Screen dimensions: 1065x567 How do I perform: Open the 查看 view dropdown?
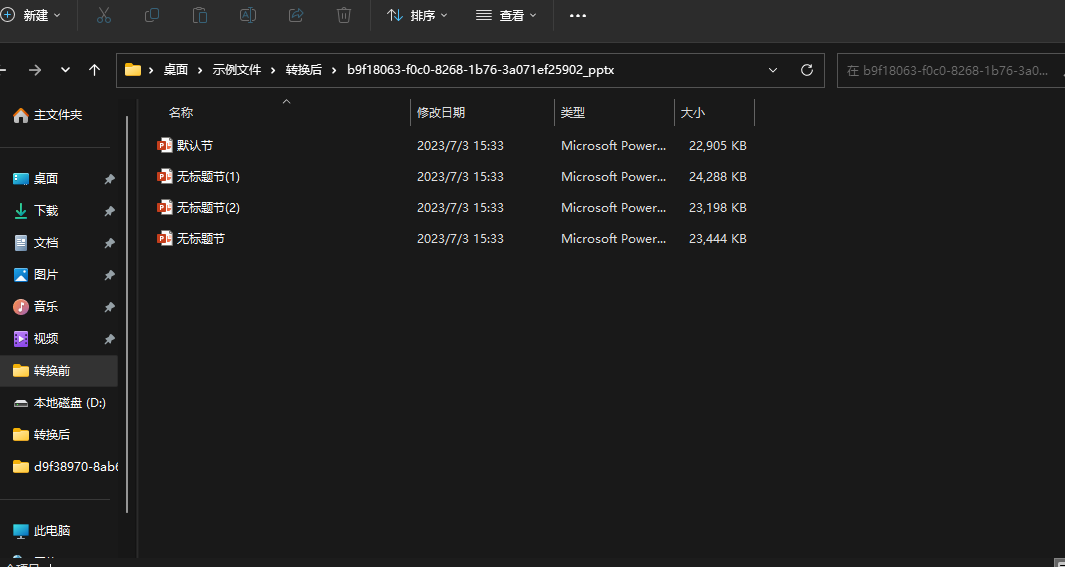[x=506, y=15]
